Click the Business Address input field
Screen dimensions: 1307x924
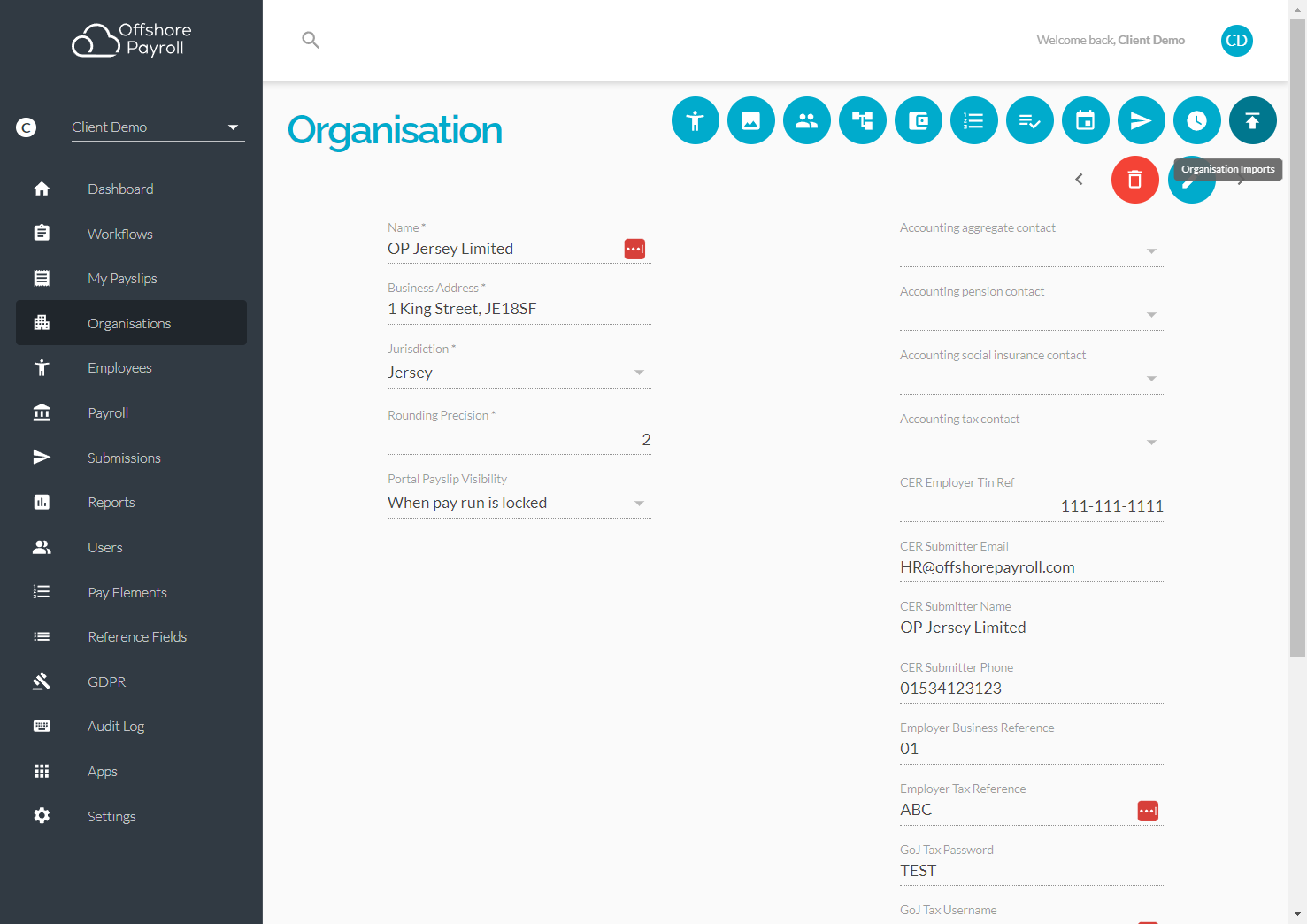click(x=519, y=309)
